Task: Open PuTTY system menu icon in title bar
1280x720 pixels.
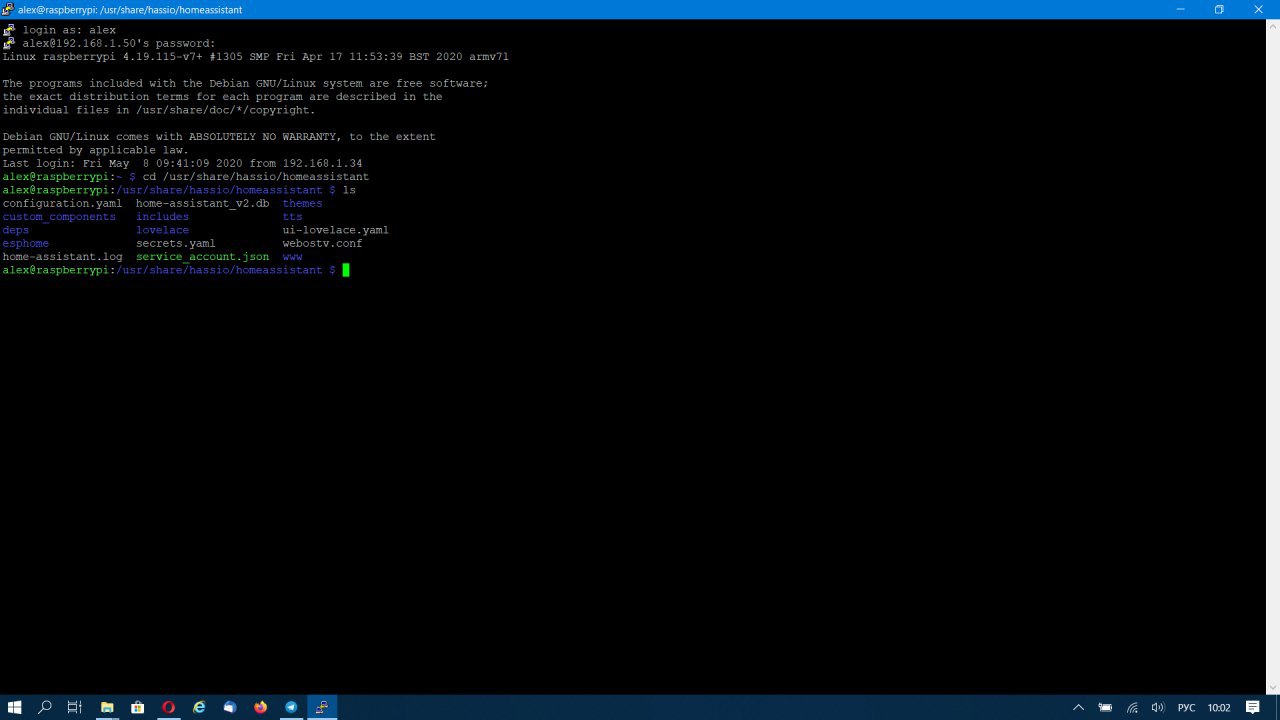Action: click(8, 9)
